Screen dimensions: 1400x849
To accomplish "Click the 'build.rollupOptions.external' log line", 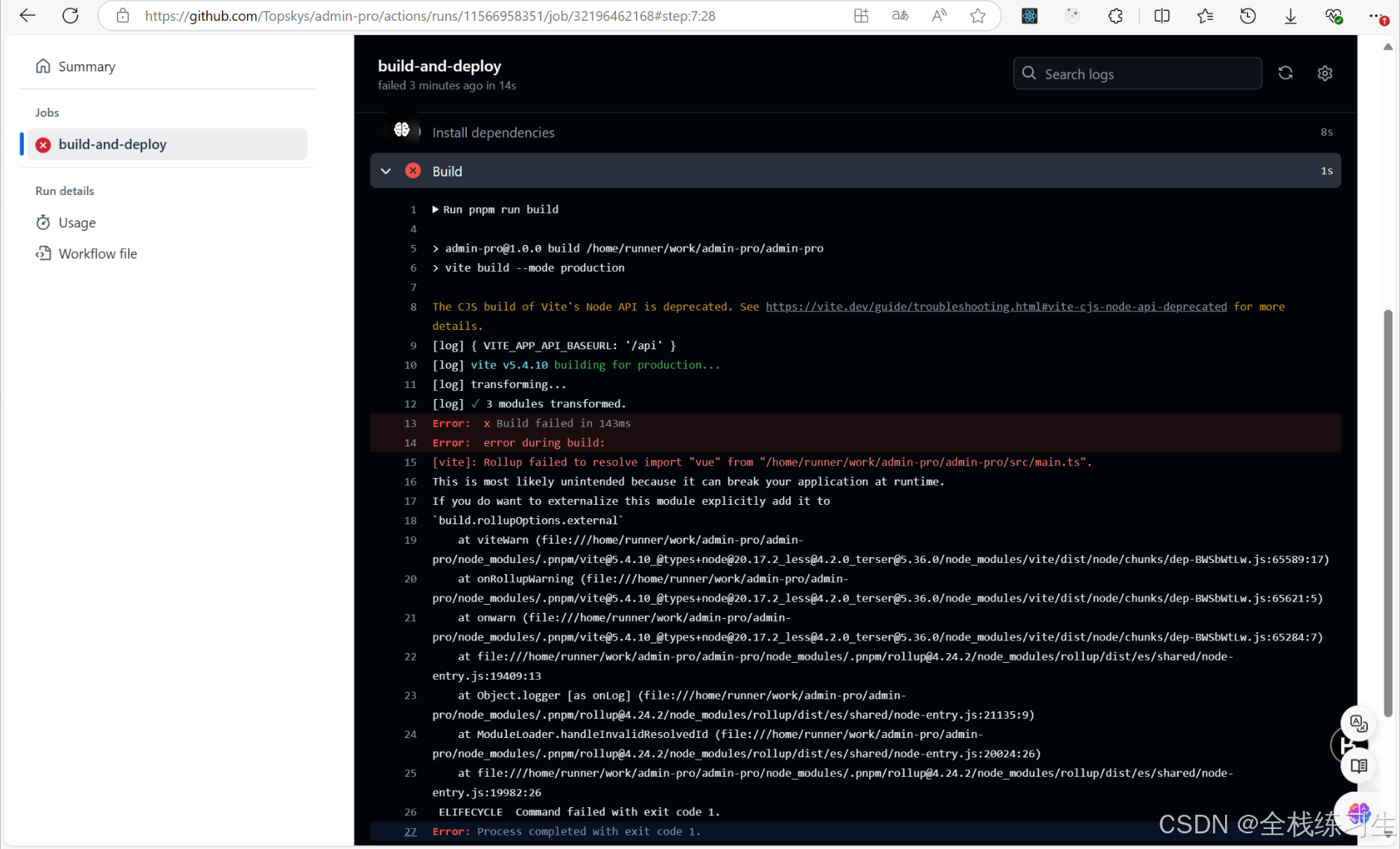I will (528, 520).
